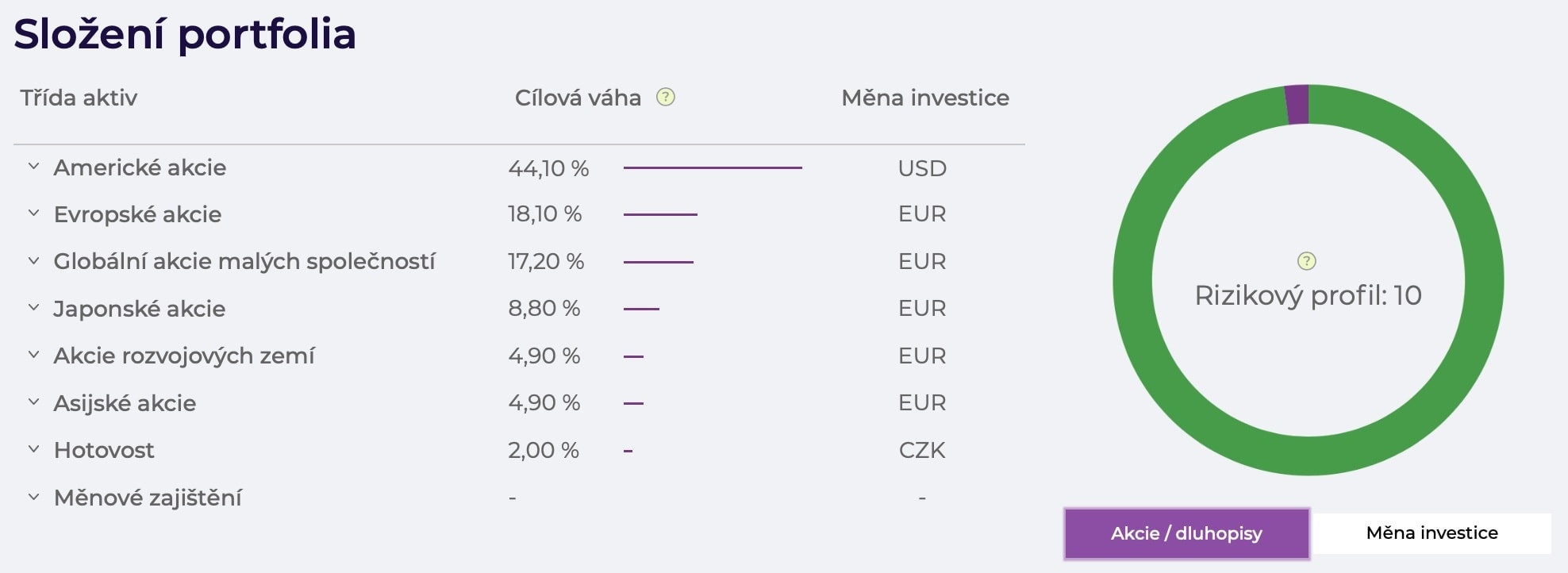
Task: Click the Hotovost label
Action: coord(104,450)
